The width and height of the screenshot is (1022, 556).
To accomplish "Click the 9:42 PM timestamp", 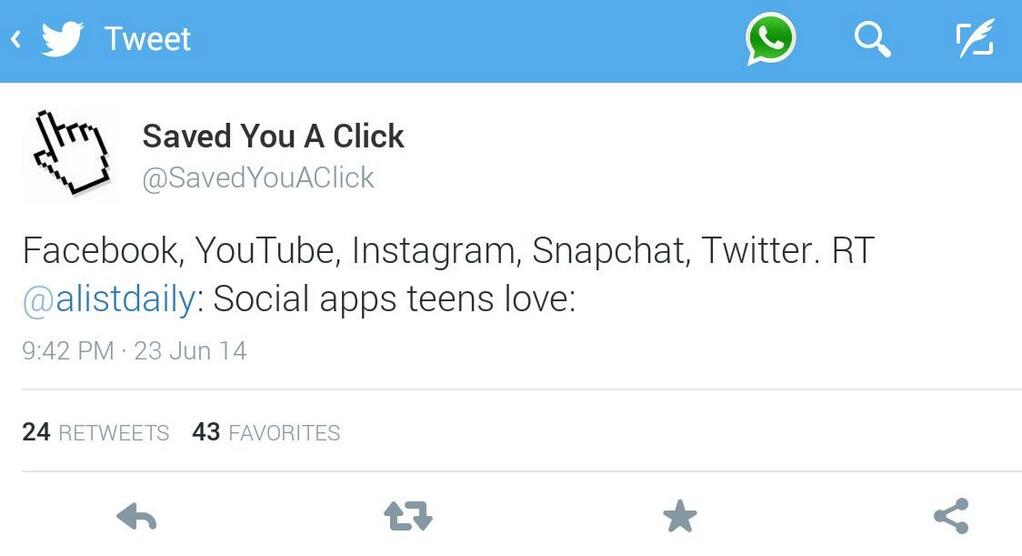I will pyautogui.click(x=68, y=351).
